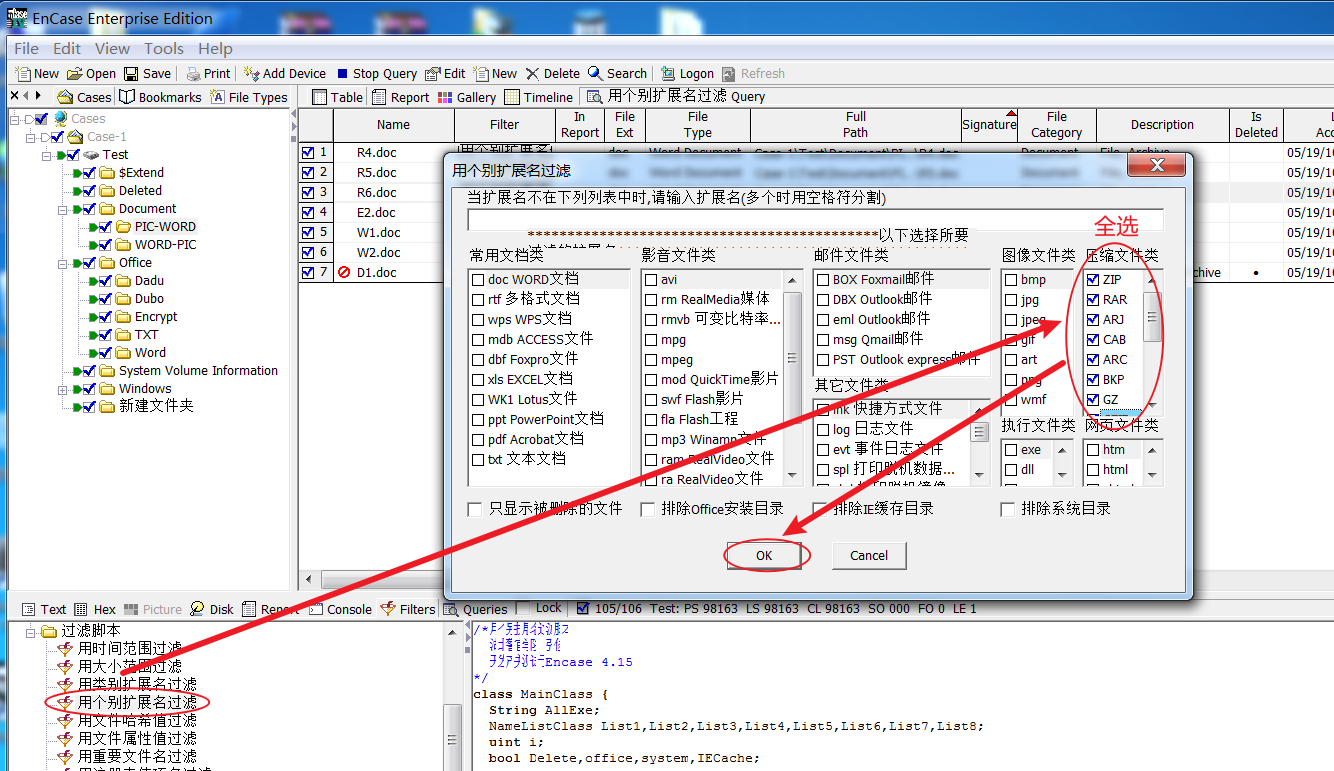Click Cancel in the filter dialog
The height and width of the screenshot is (771, 1334).
869,556
